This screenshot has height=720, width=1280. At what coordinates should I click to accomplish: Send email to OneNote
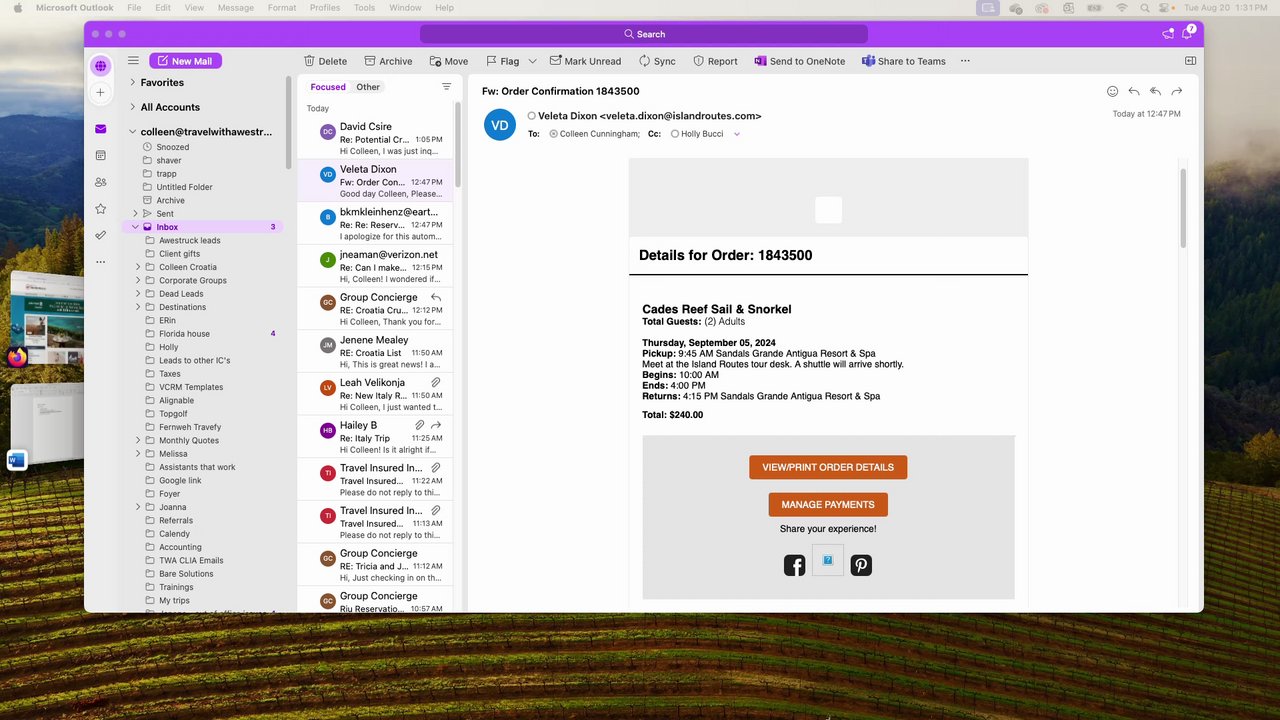(x=799, y=61)
